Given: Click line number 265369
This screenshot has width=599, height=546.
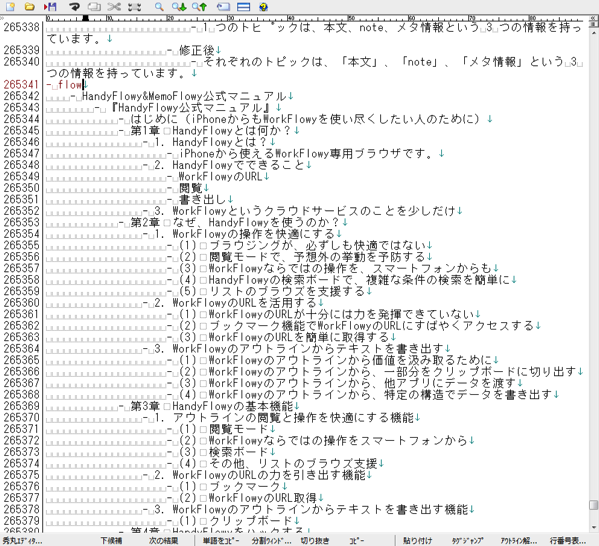Looking at the screenshot, I should [21, 405].
